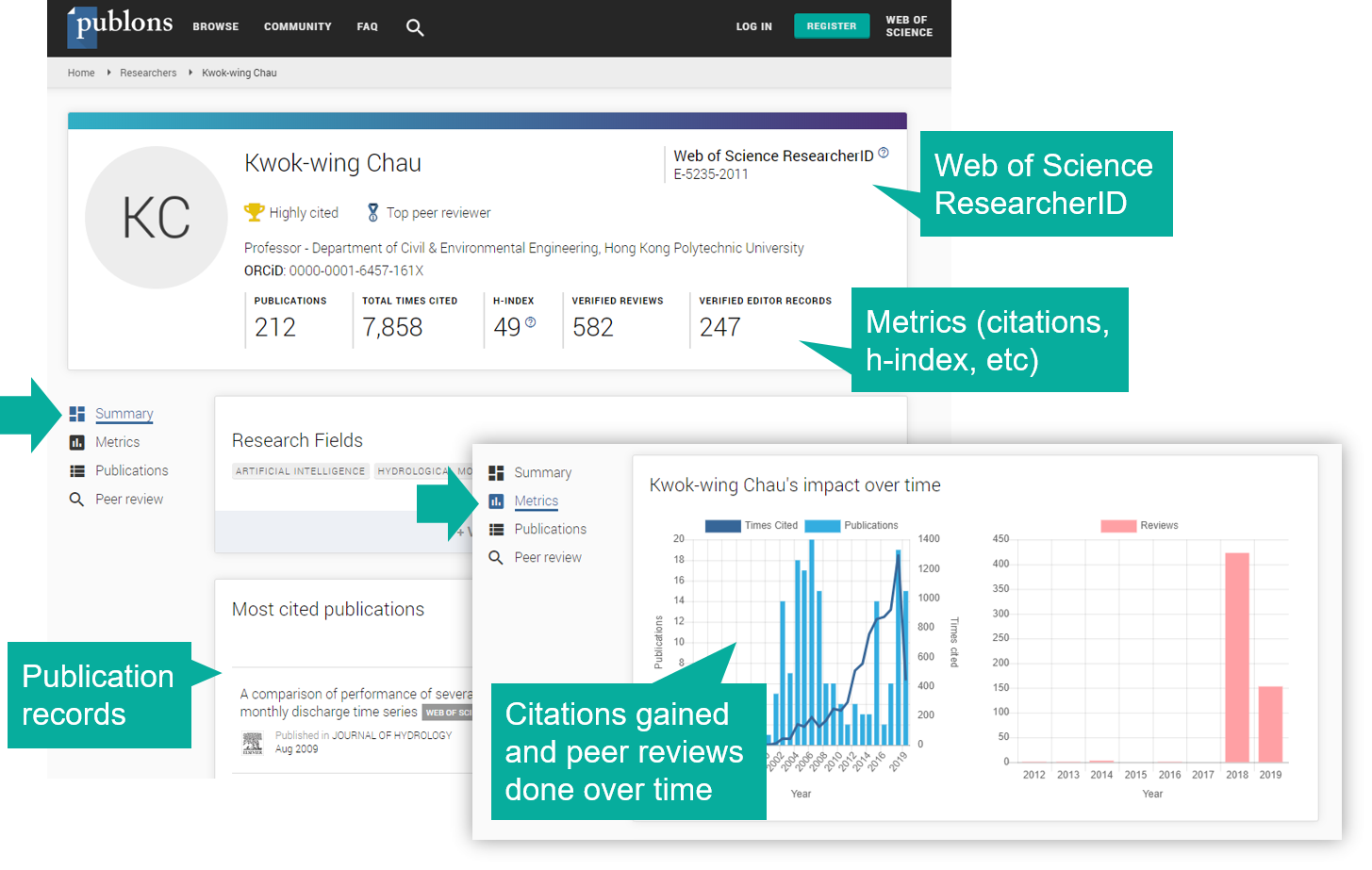Click the KC profile avatar
Screen dimensions: 1372x870
157,218
